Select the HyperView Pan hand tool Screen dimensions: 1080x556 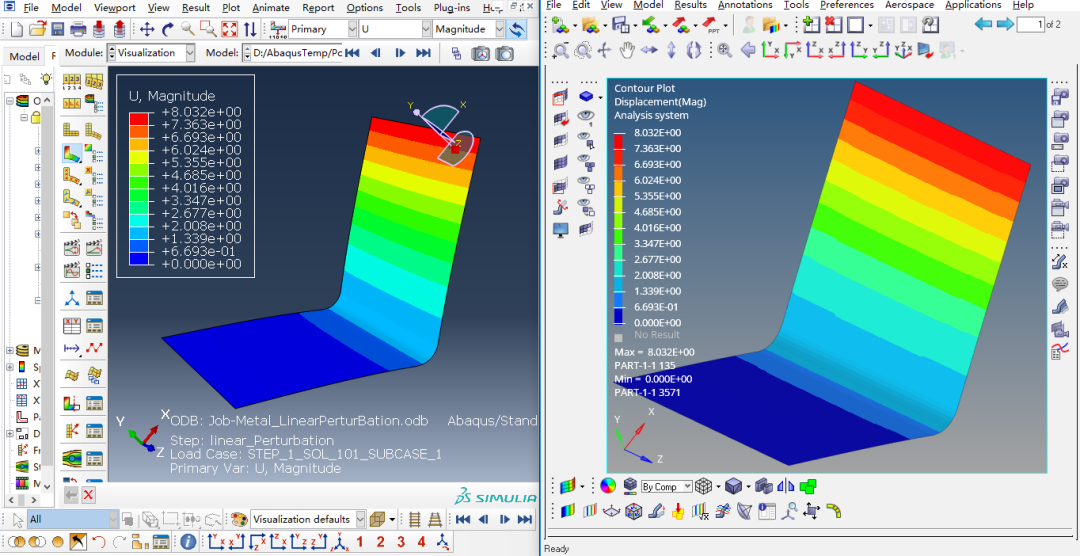tap(627, 50)
